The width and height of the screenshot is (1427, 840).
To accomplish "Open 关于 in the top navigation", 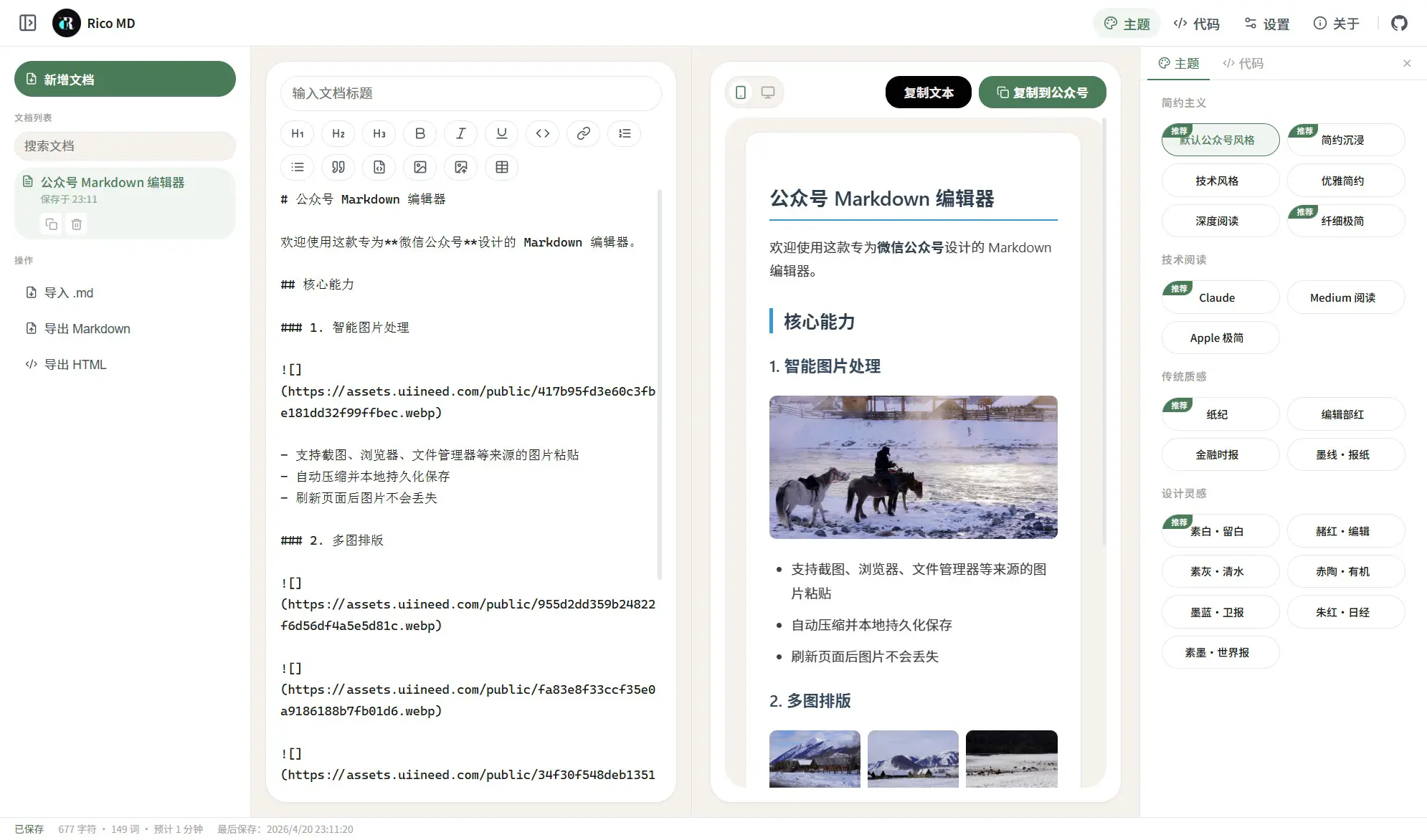I will (1337, 24).
